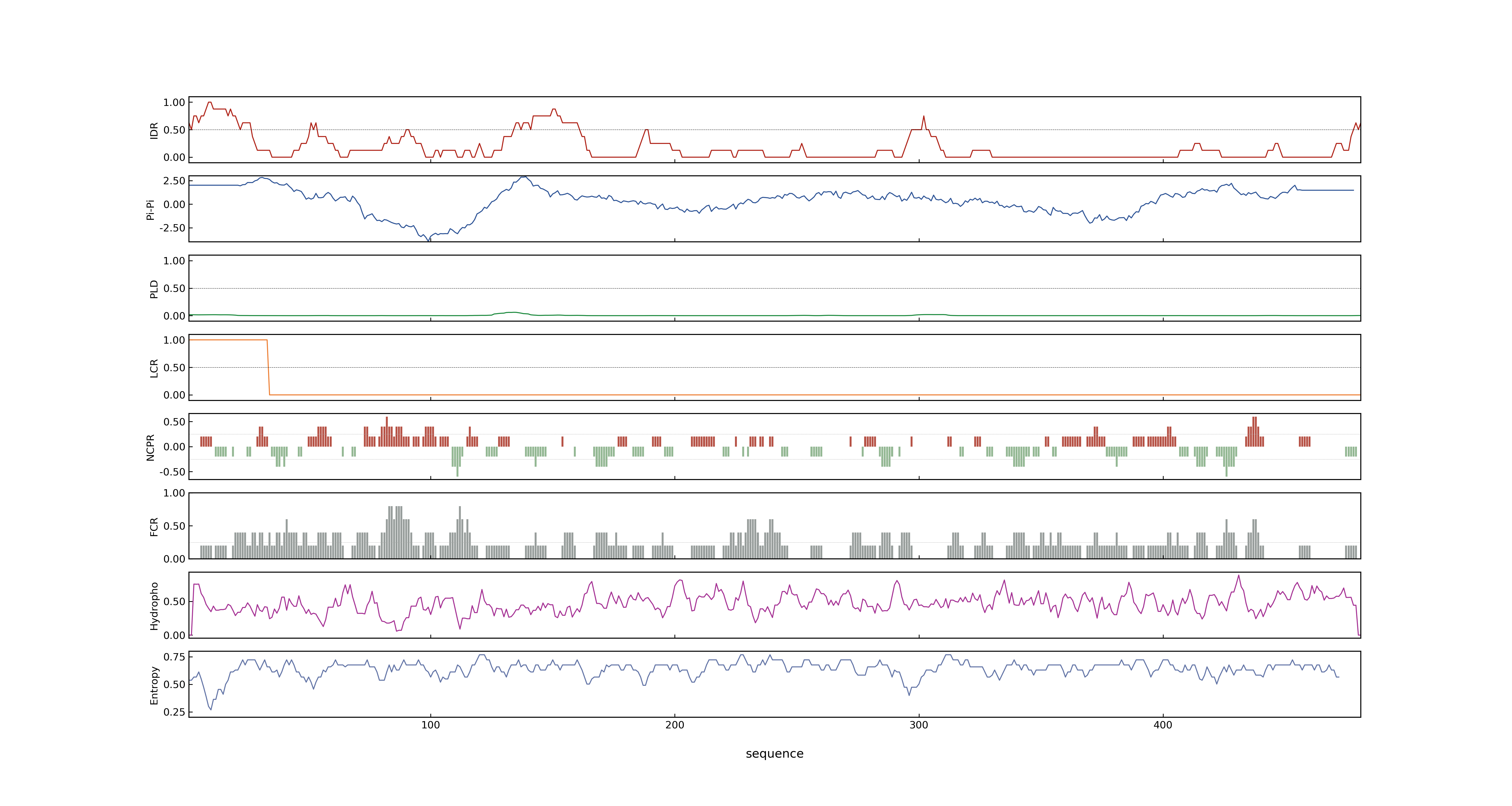Click the 1.00 tick on PLD axis
This screenshot has width=1512, height=806.
pos(174,261)
